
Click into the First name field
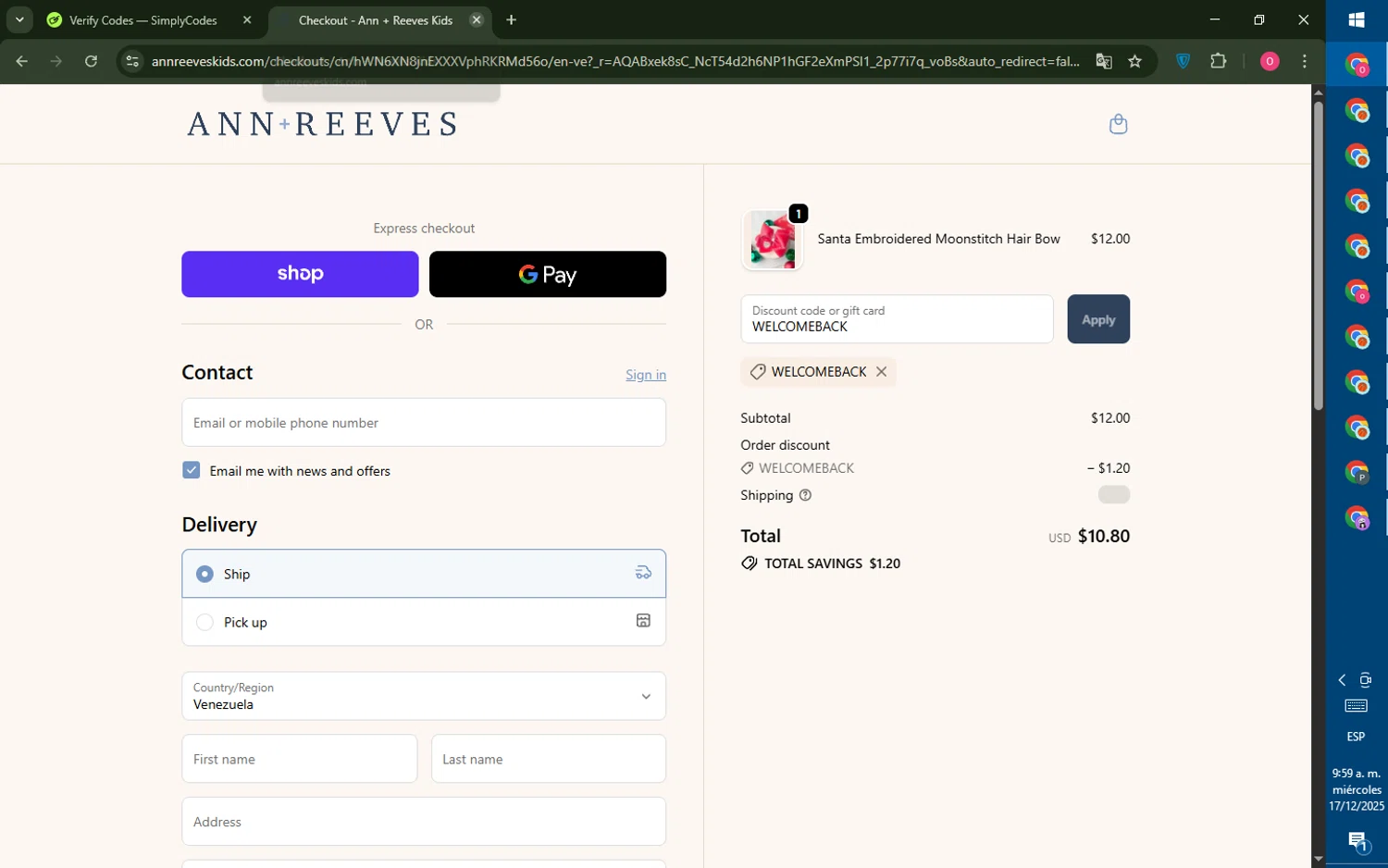(300, 759)
